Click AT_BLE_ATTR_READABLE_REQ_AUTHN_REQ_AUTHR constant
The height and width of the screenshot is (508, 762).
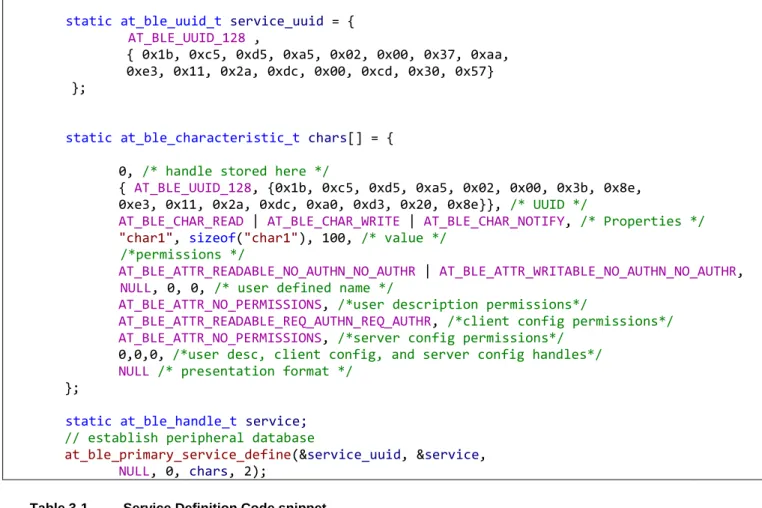coord(275,321)
